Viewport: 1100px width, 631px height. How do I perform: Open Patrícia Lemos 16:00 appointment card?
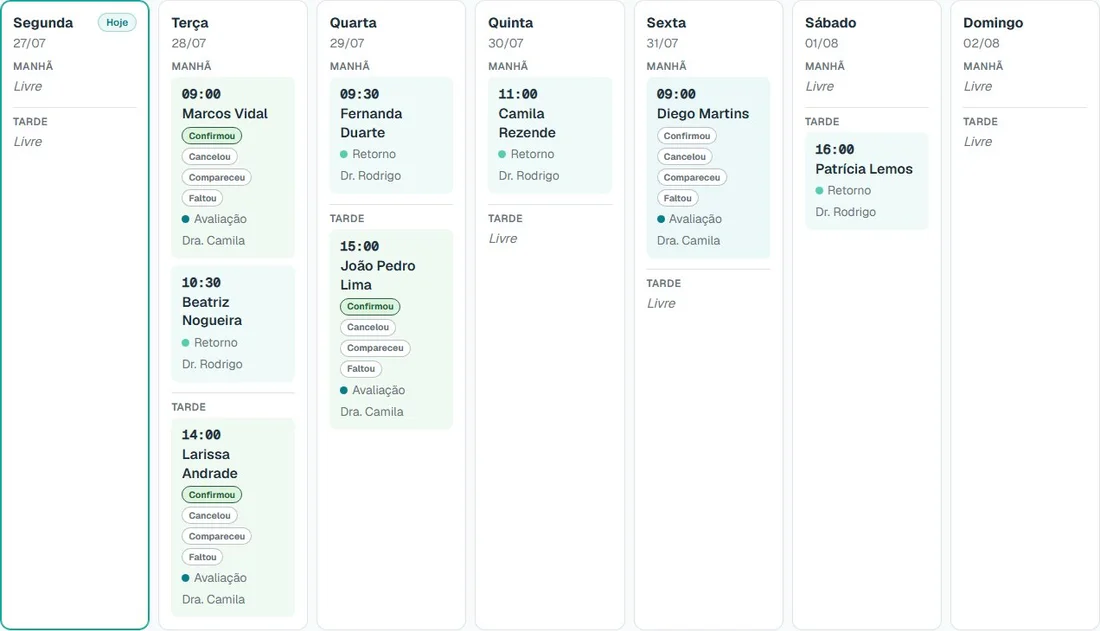(866, 180)
